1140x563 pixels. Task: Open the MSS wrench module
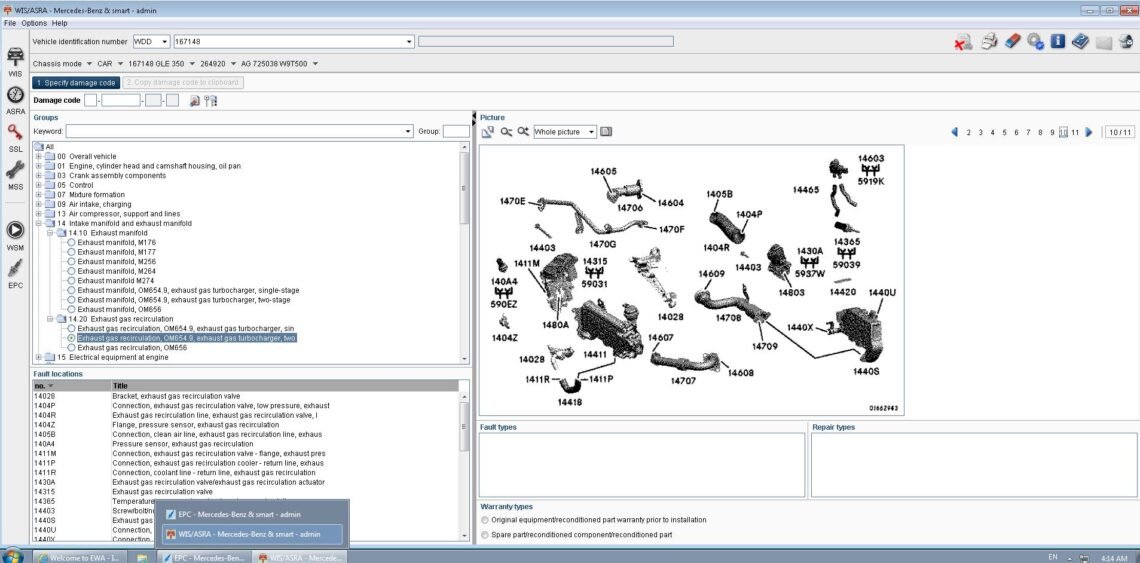pos(15,176)
